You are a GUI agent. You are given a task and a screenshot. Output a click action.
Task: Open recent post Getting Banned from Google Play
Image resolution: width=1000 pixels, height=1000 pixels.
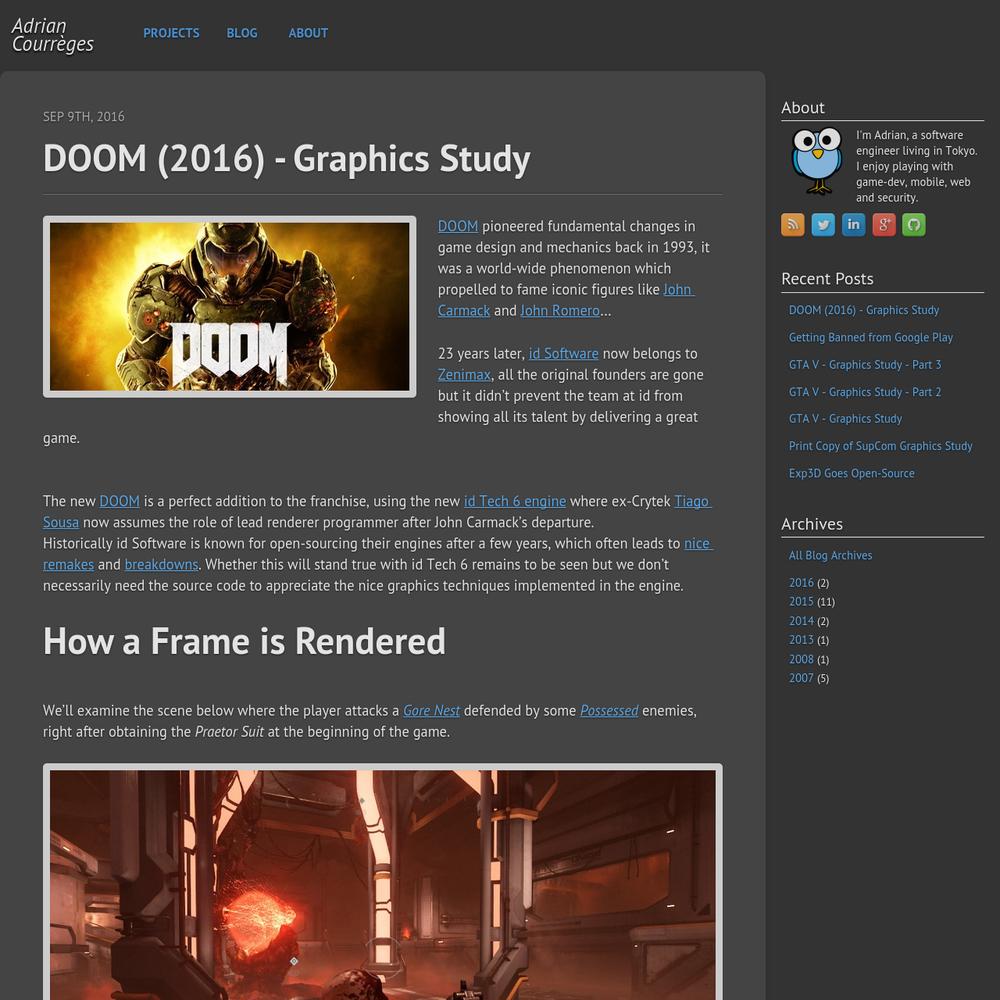click(x=871, y=337)
